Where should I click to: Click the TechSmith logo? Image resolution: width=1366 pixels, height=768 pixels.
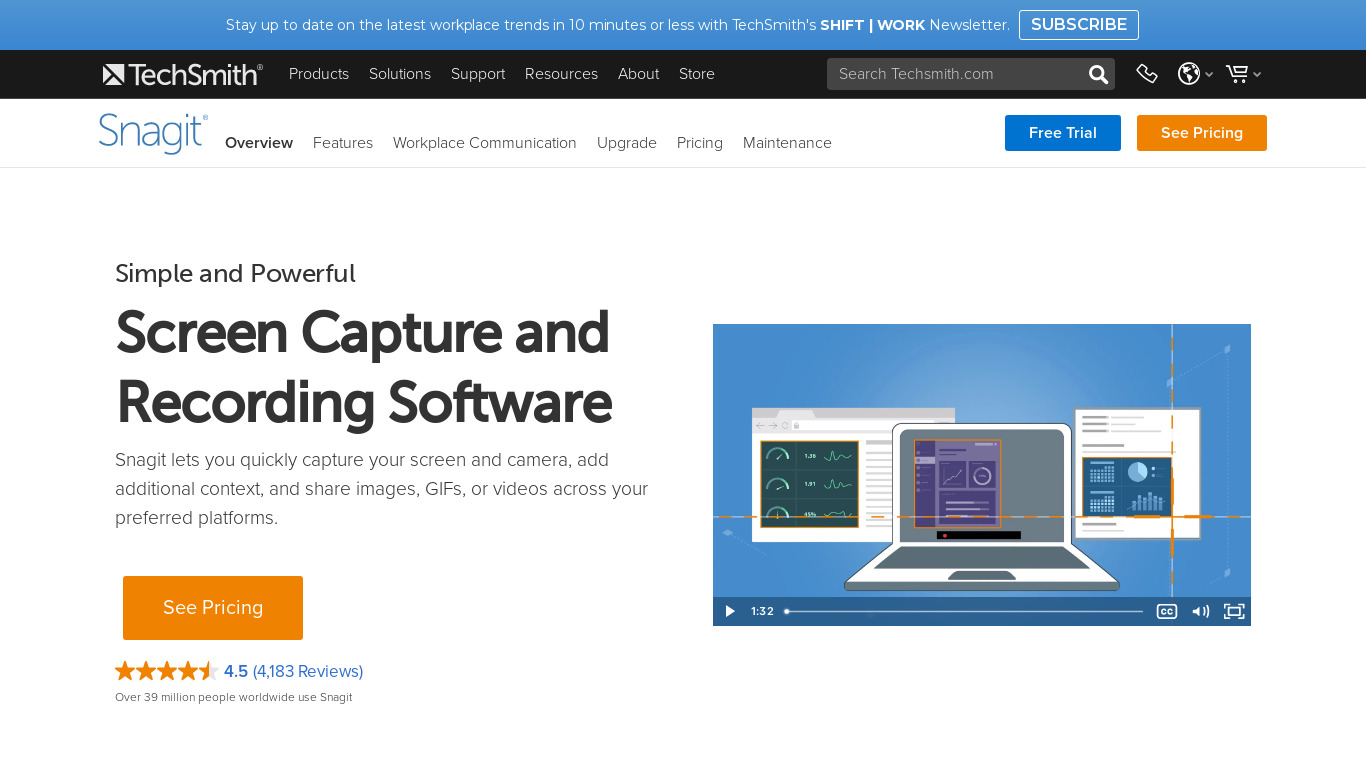182,74
